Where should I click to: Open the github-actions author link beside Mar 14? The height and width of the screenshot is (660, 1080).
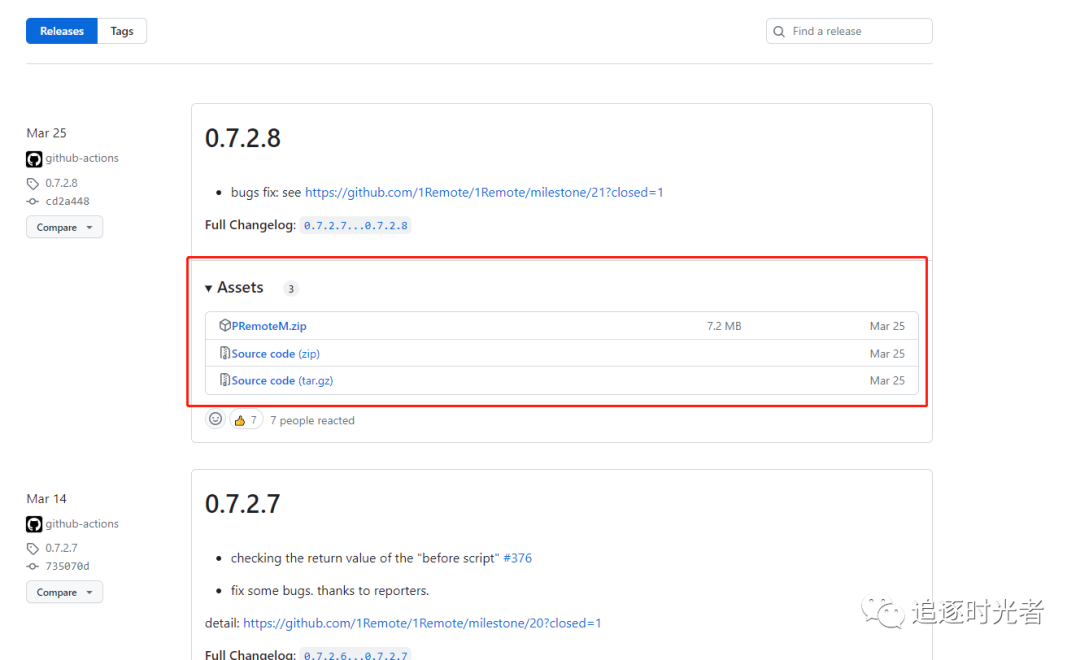pos(82,524)
